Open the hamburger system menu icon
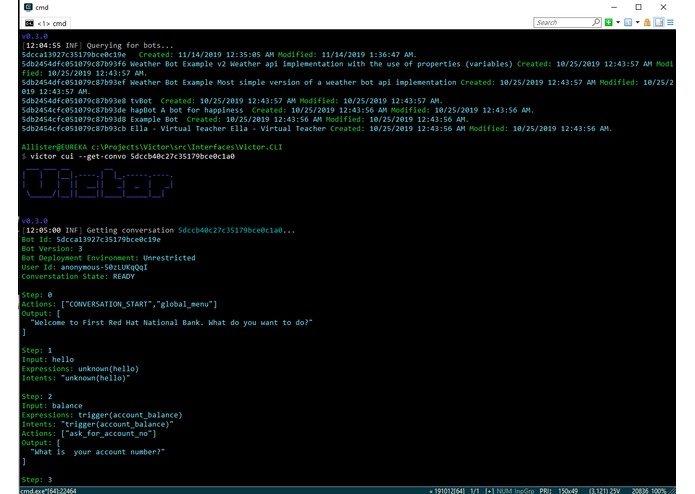The image size is (695, 494). point(670,22)
